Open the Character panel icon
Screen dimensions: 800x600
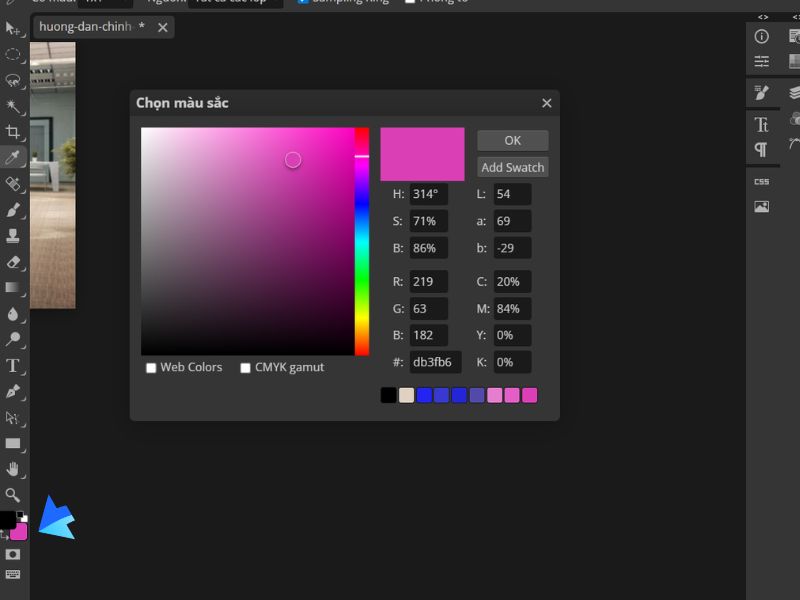click(761, 124)
